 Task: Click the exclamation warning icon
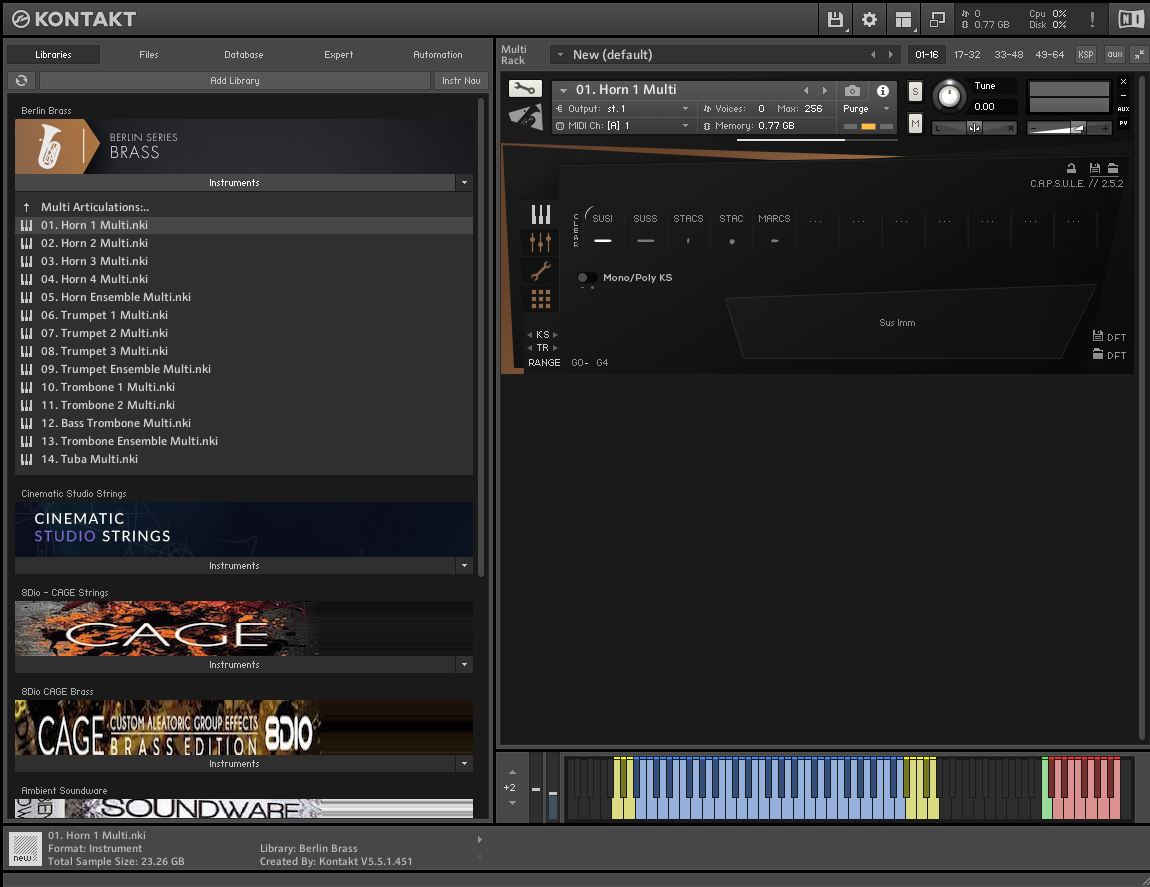click(x=1092, y=20)
